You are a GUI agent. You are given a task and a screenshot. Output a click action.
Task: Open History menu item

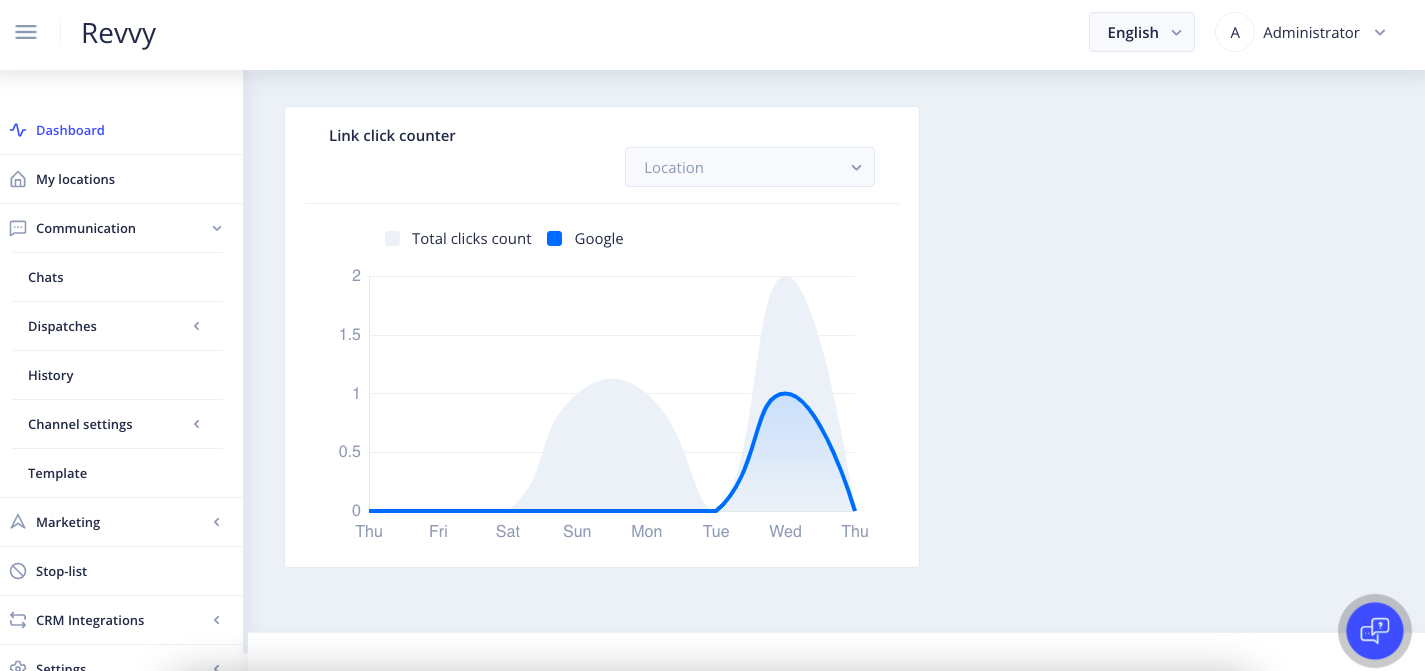pos(51,375)
